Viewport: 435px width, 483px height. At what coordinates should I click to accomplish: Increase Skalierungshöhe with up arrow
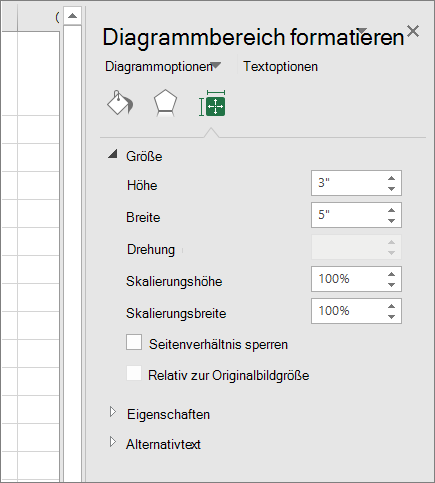pos(392,274)
